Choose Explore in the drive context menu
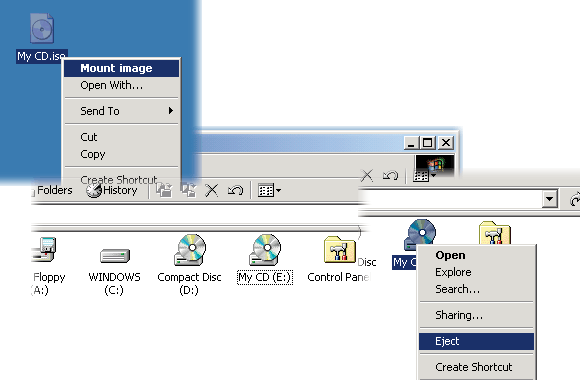580x380 pixels. tap(476, 272)
